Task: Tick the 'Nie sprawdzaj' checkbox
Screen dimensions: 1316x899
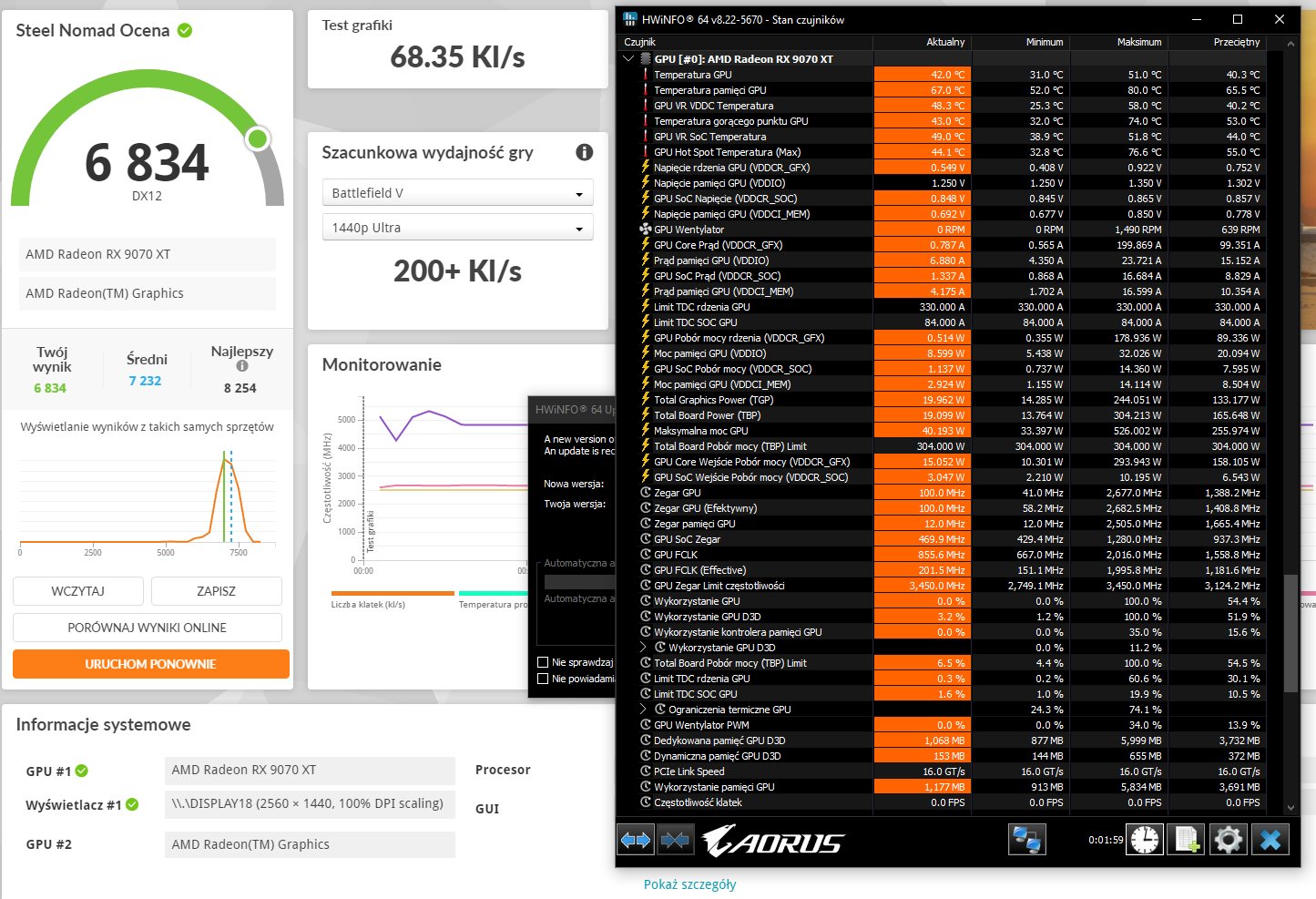Action: [543, 662]
